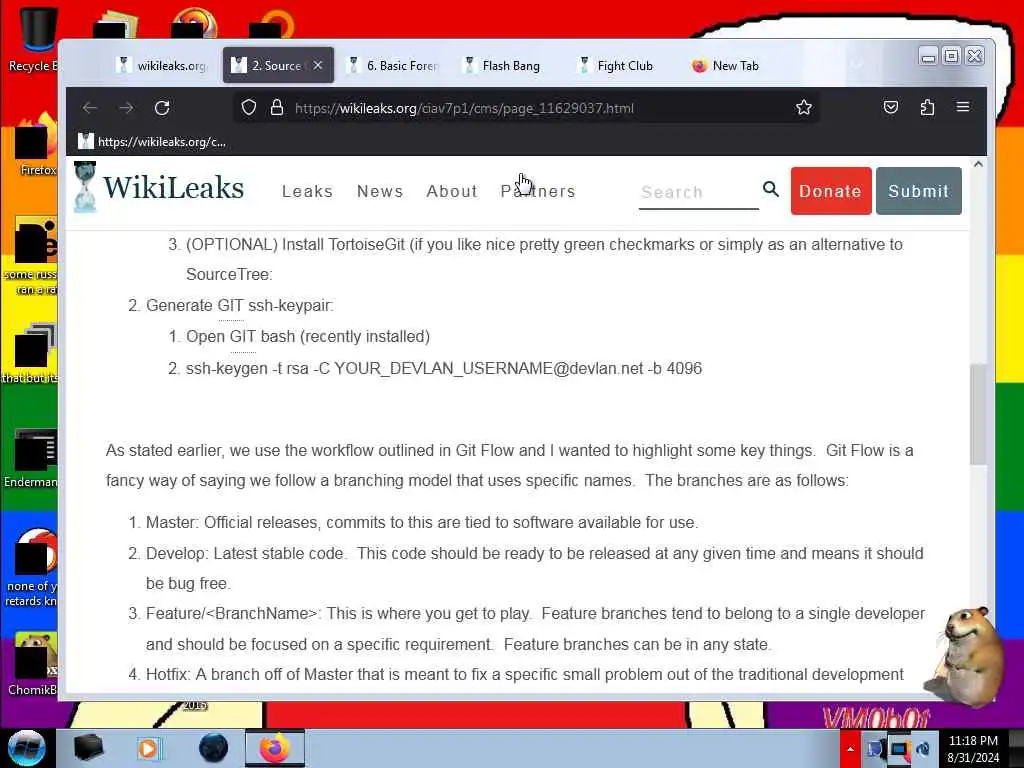This screenshot has height=768, width=1024.
Task: Click the WikiLeaks Search field
Action: [699, 192]
